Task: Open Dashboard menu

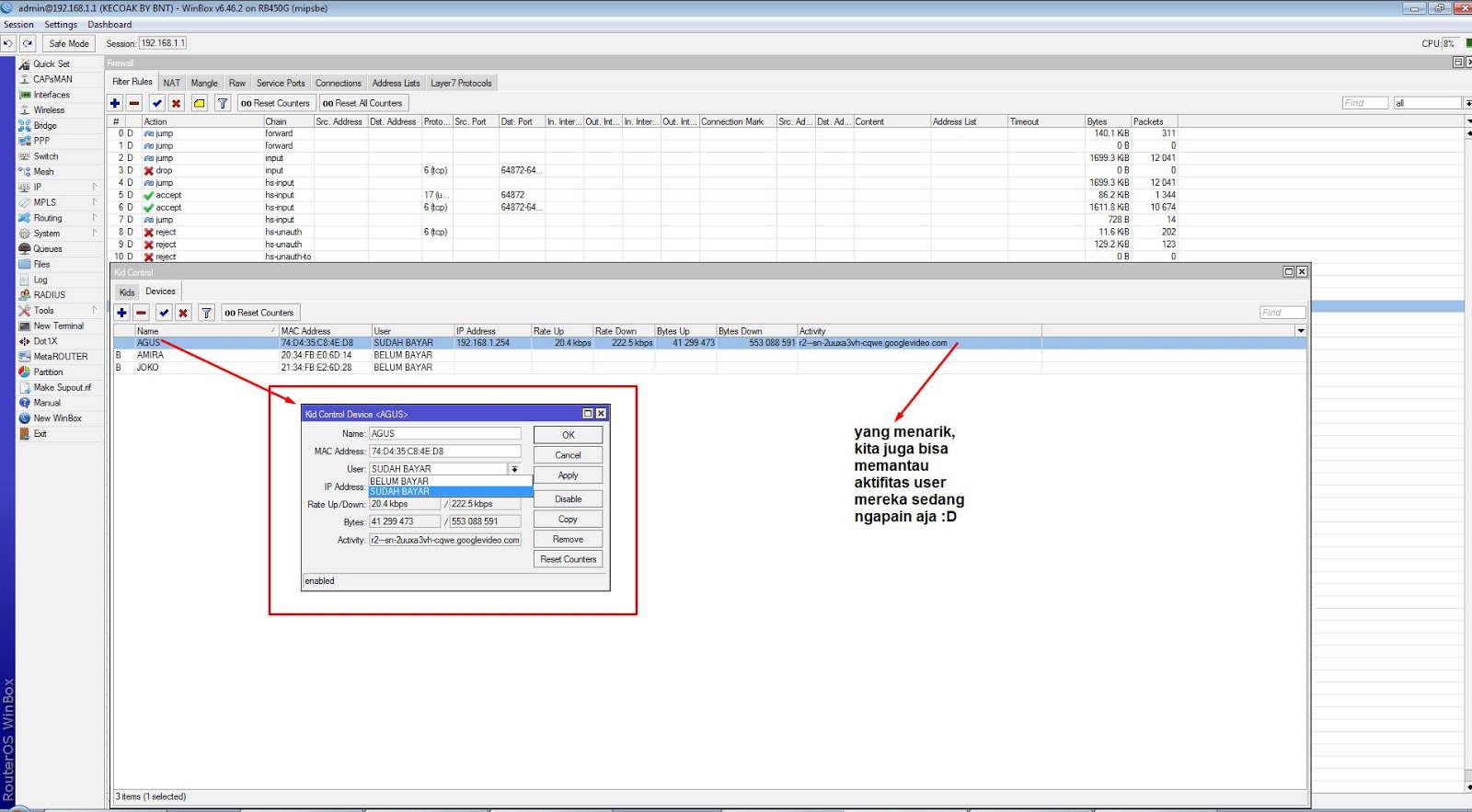Action: [x=109, y=25]
